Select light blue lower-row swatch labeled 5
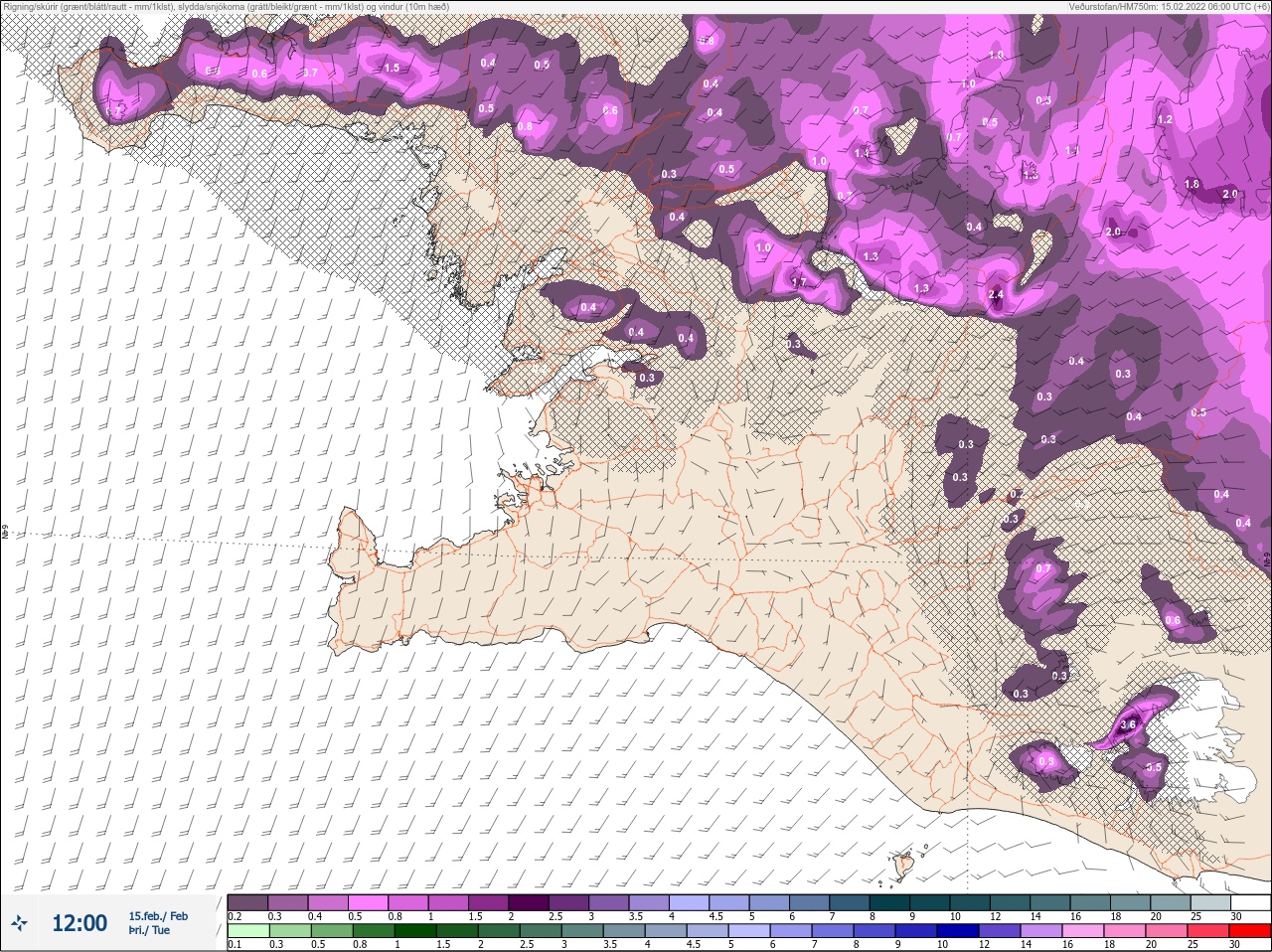The height and width of the screenshot is (952, 1272). (x=749, y=931)
